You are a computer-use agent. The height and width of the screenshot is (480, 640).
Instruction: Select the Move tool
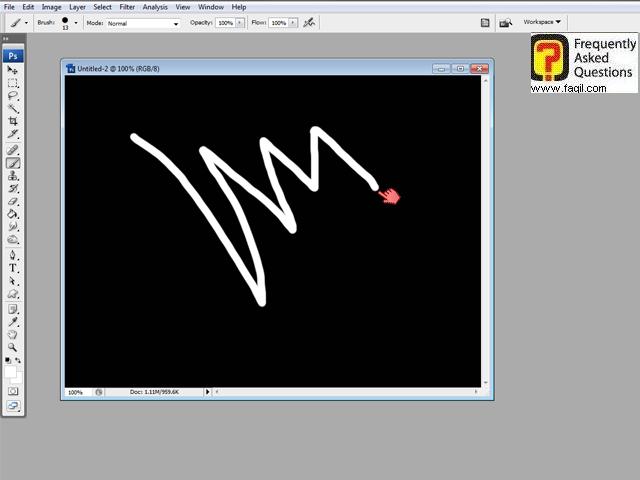coord(14,71)
